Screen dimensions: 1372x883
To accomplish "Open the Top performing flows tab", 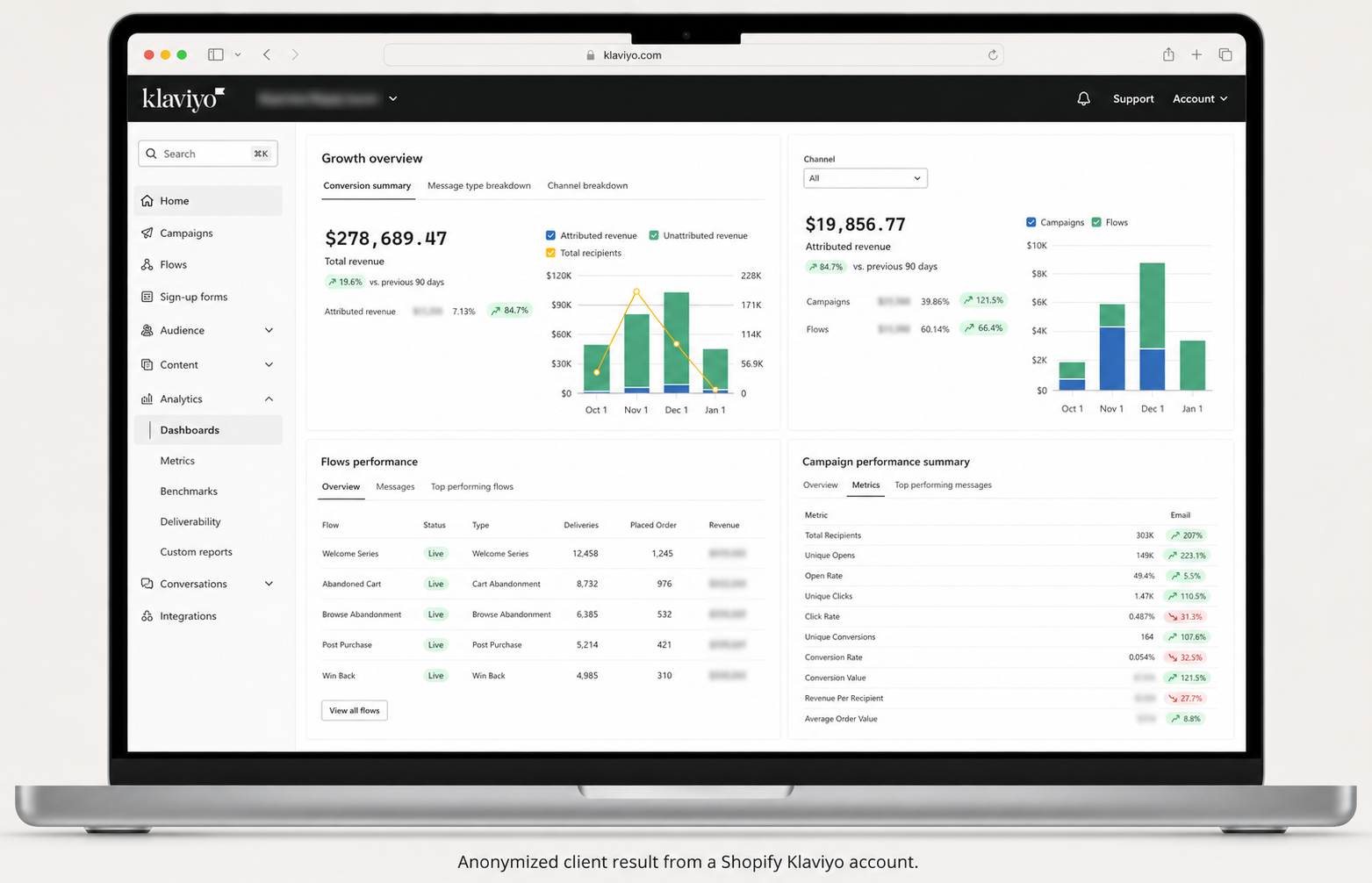I will (472, 486).
